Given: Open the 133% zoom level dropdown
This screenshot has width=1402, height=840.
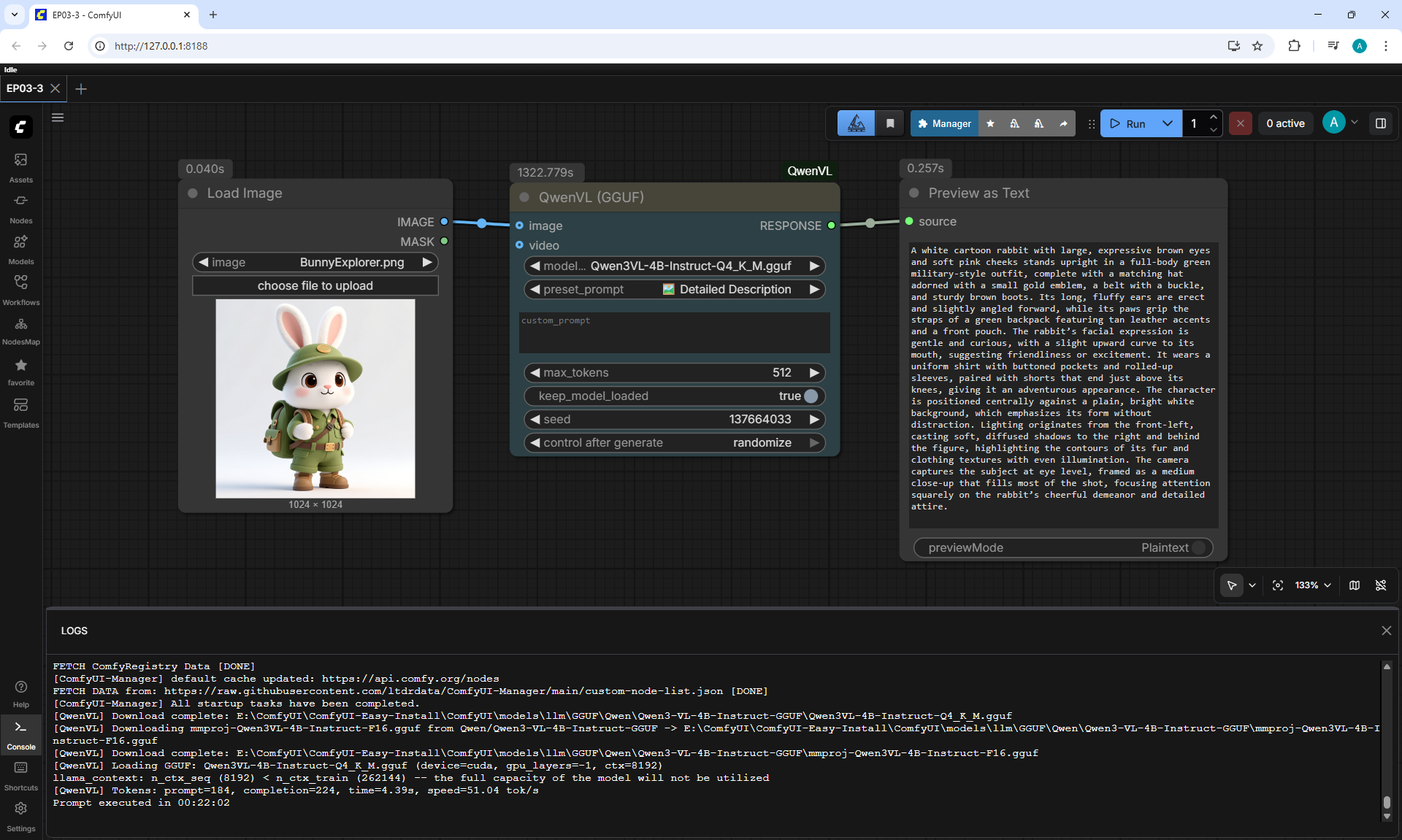Looking at the screenshot, I should click(x=1313, y=585).
